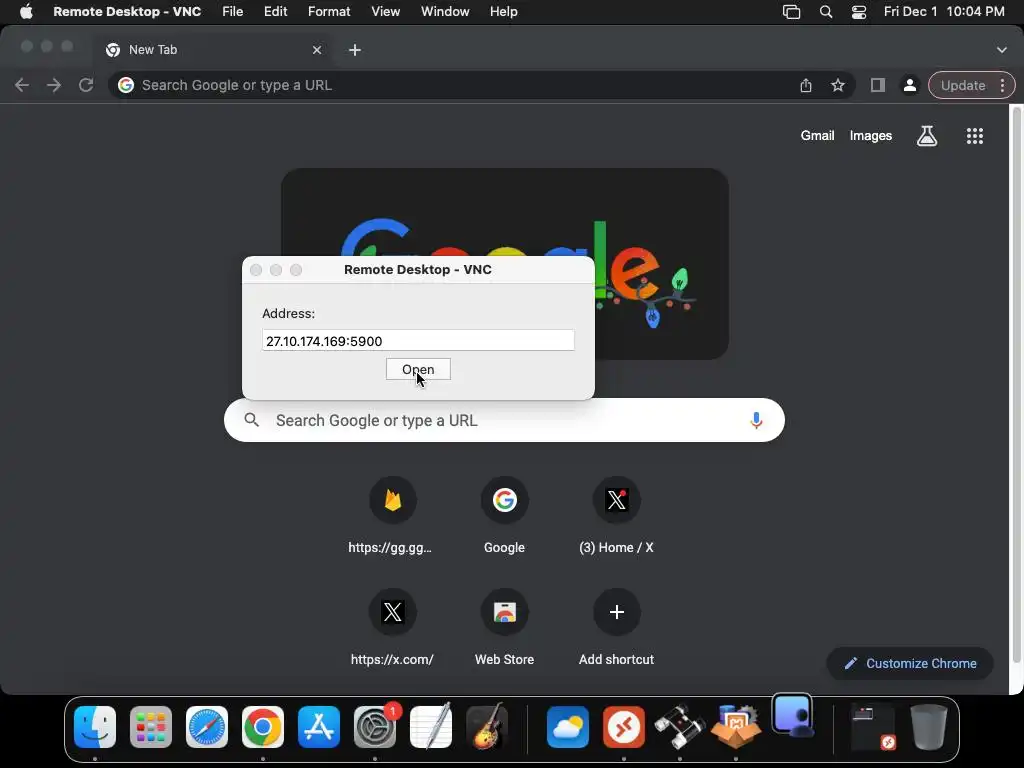Click the Spotlight search icon in menu bar

[x=825, y=12]
